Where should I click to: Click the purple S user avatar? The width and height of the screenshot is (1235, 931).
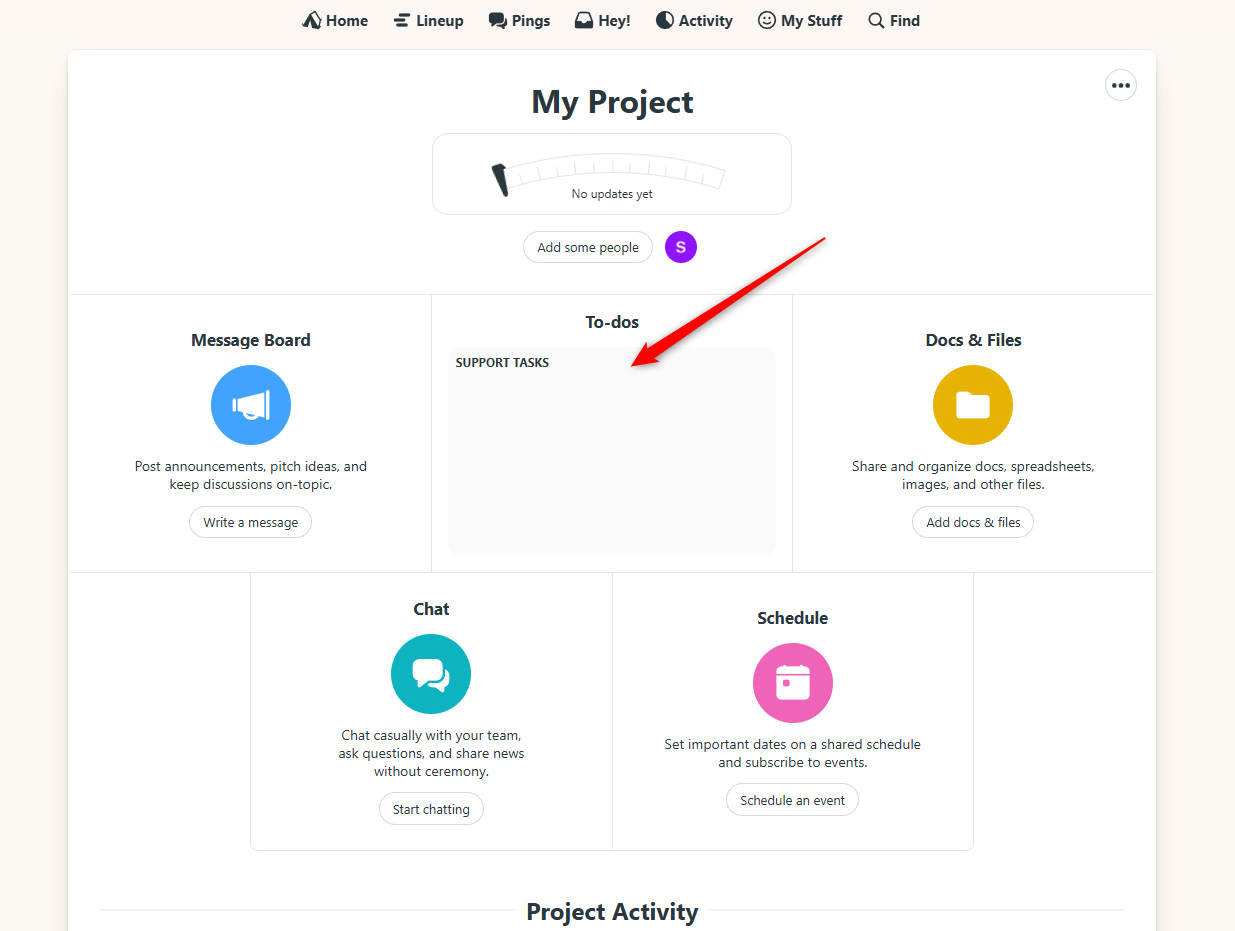click(x=680, y=247)
